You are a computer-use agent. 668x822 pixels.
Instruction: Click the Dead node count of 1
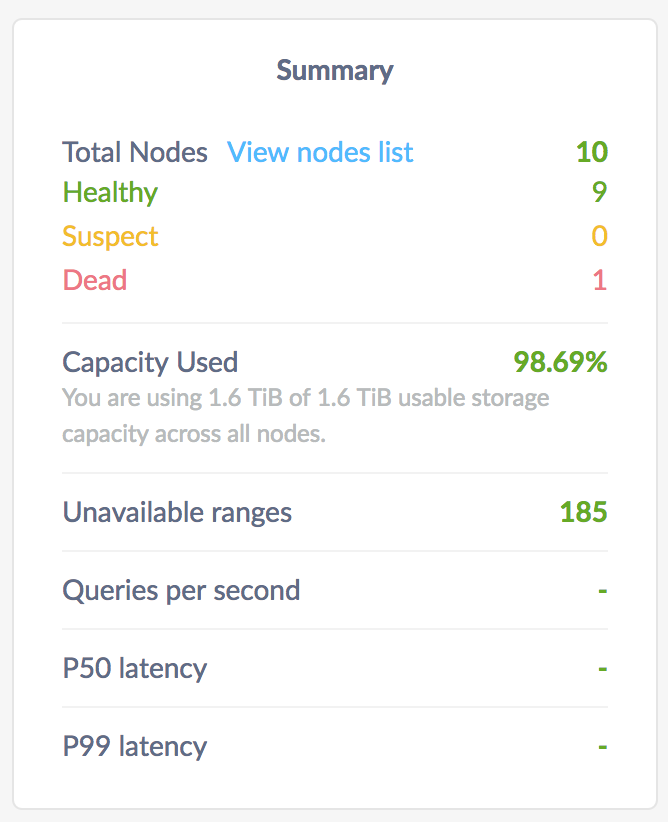[x=599, y=280]
